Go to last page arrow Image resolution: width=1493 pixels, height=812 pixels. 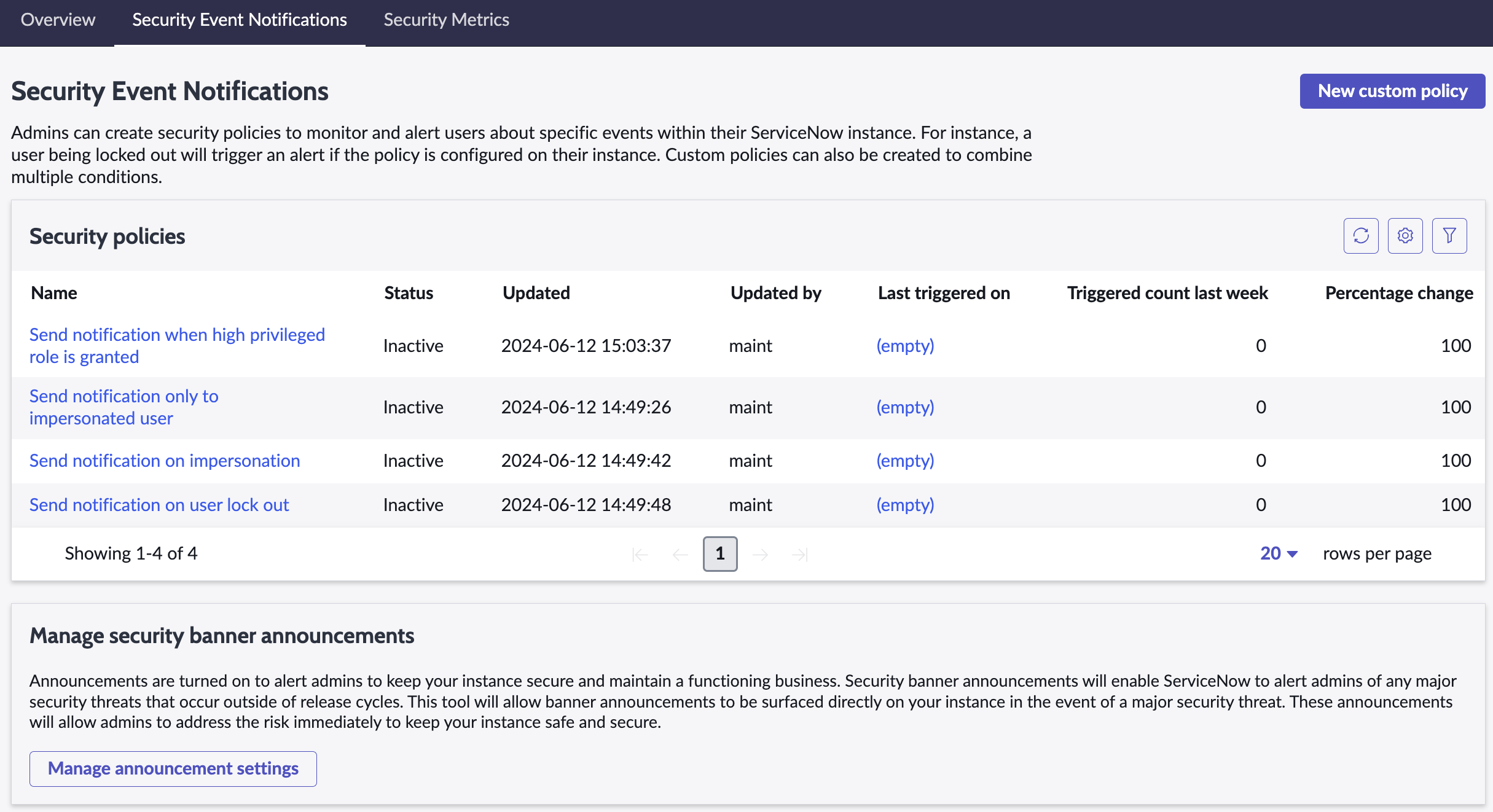(x=800, y=555)
